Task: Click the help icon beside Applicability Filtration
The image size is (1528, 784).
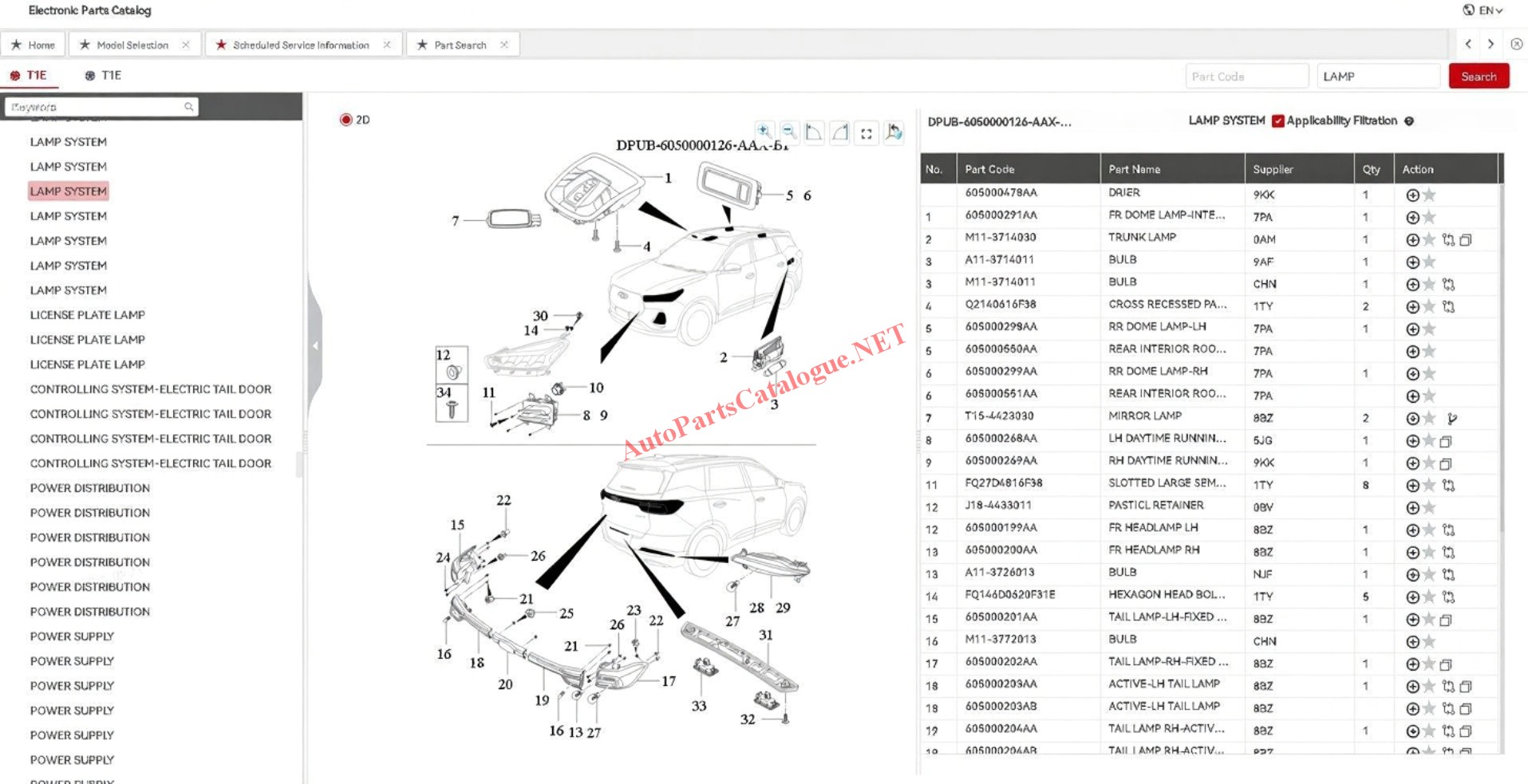Action: pyautogui.click(x=1409, y=121)
